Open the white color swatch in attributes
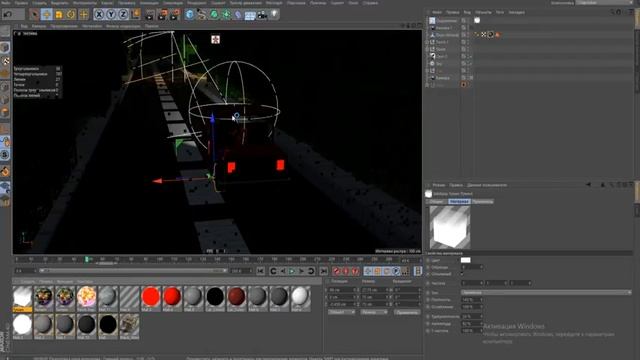Screen dimensions: 640x360 click(465, 260)
